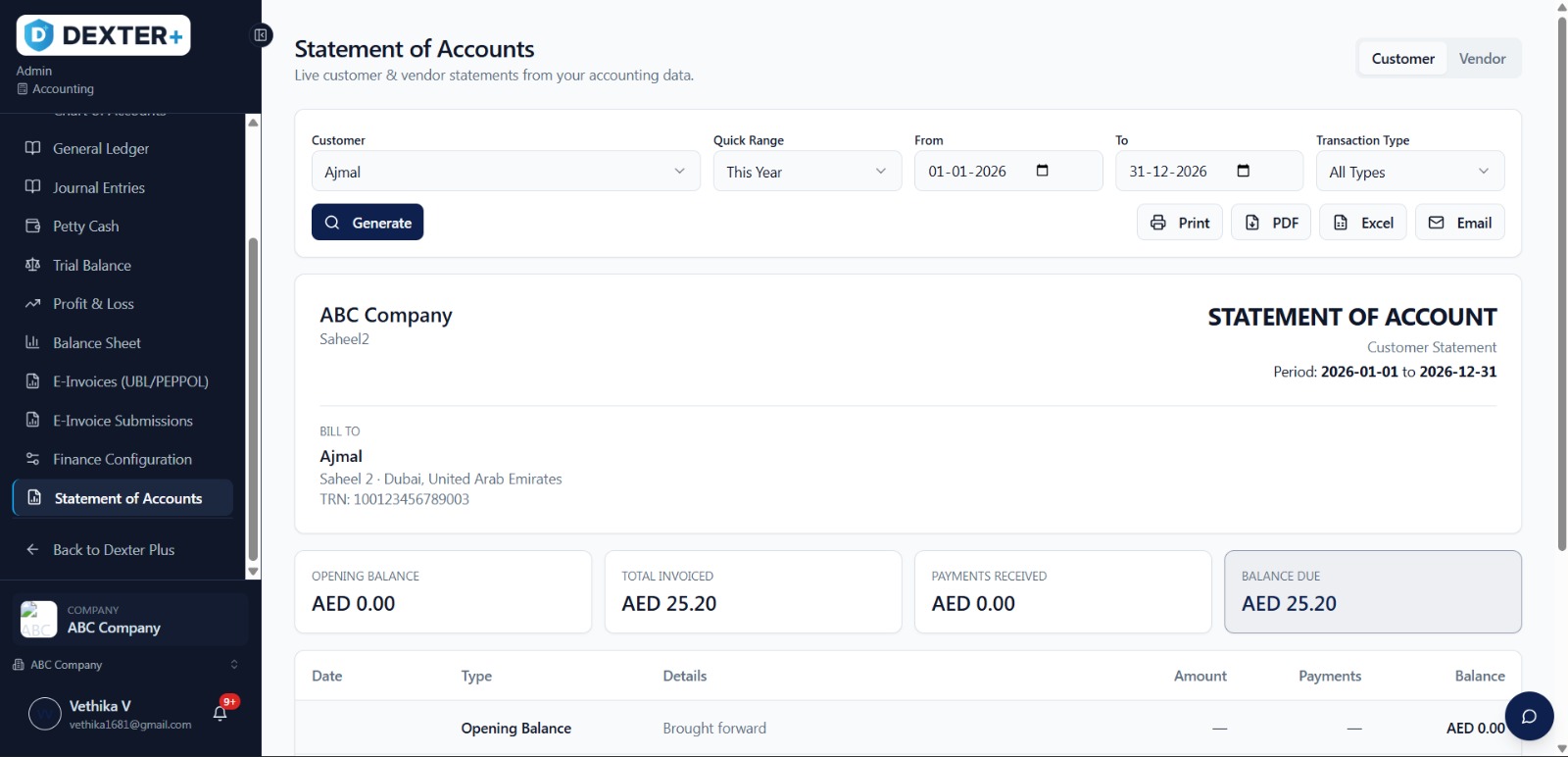Screen dimensions: 1568x757
Task: Click the Generate button
Action: click(367, 223)
